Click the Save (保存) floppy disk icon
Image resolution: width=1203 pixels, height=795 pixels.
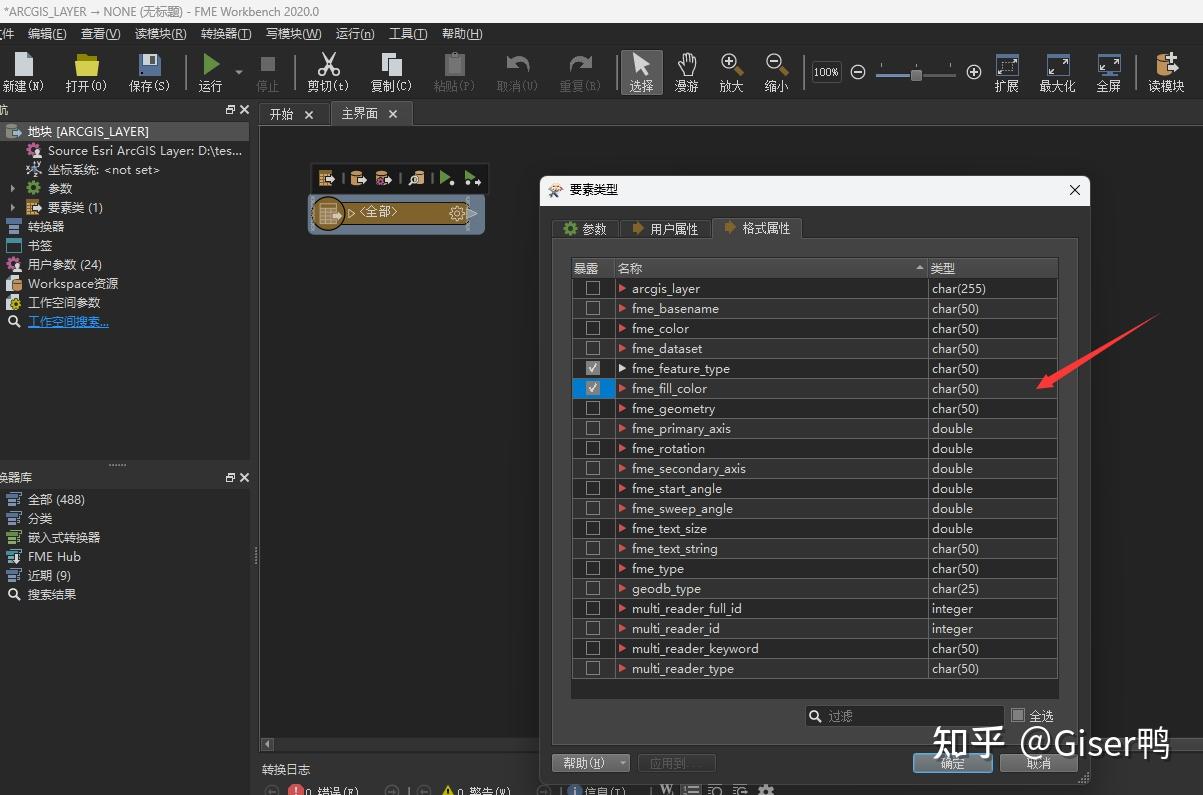(149, 66)
